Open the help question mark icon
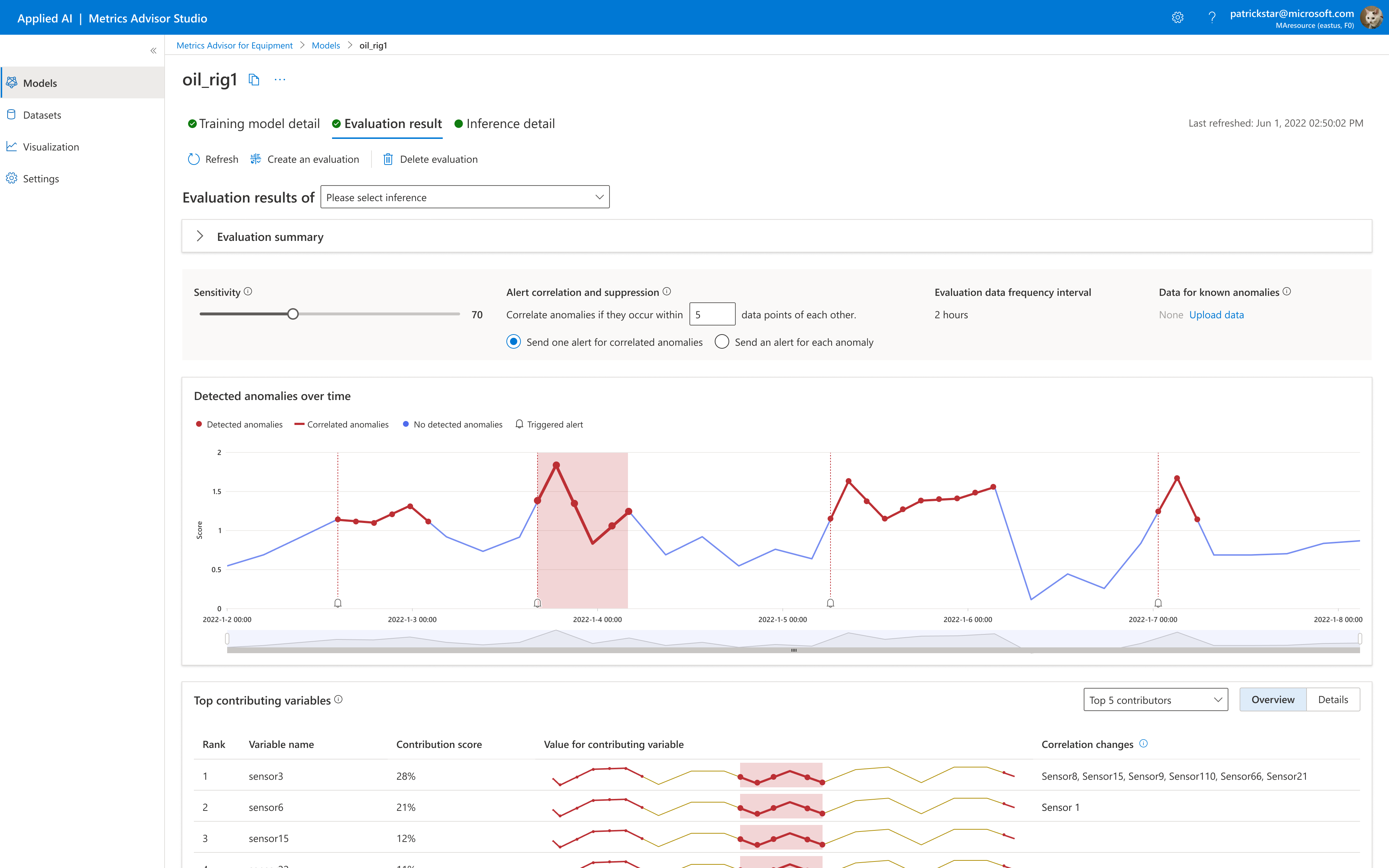The image size is (1389, 868). coord(1212,18)
